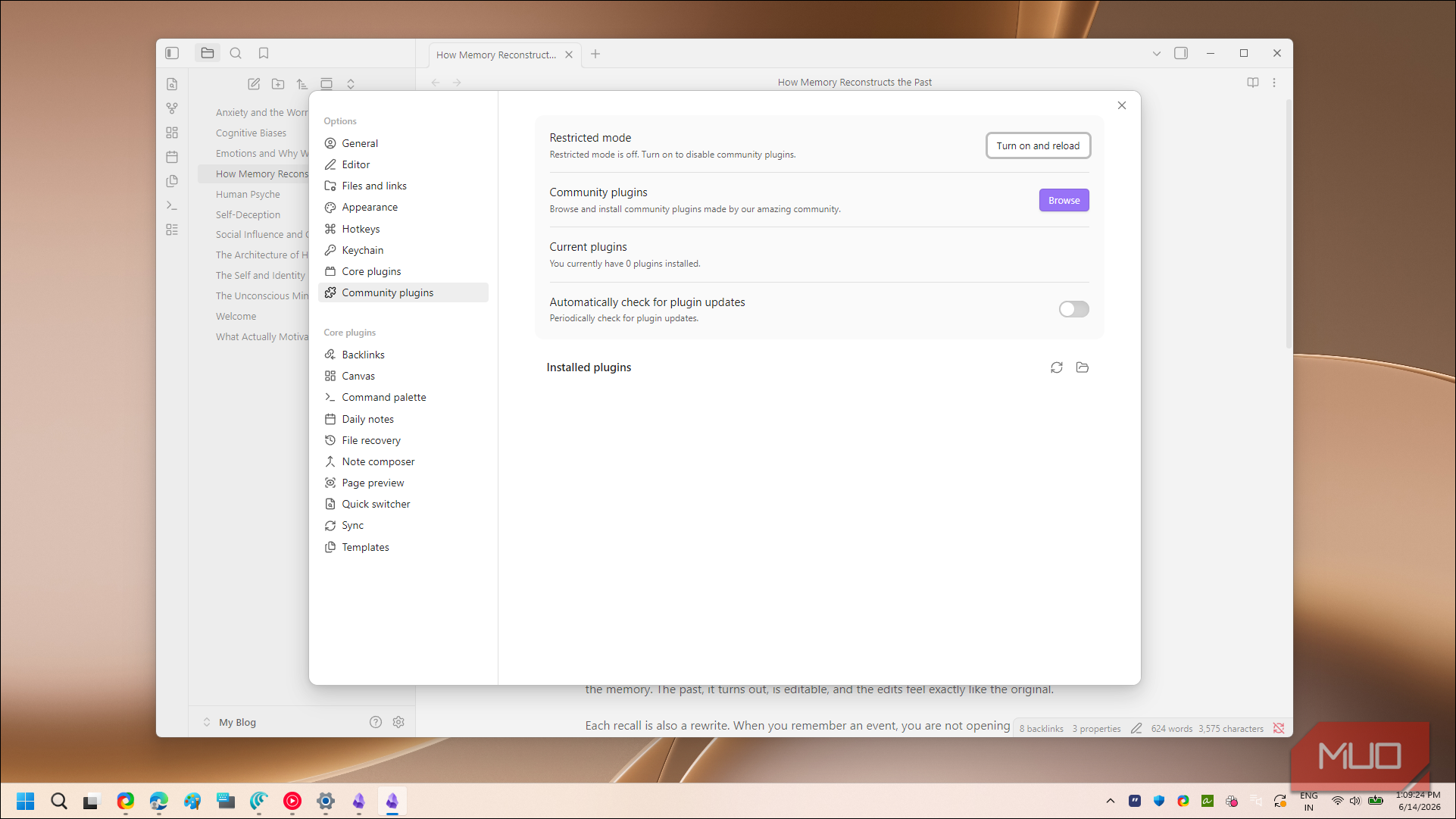
Task: Open Templates plugin settings
Action: pos(403,547)
